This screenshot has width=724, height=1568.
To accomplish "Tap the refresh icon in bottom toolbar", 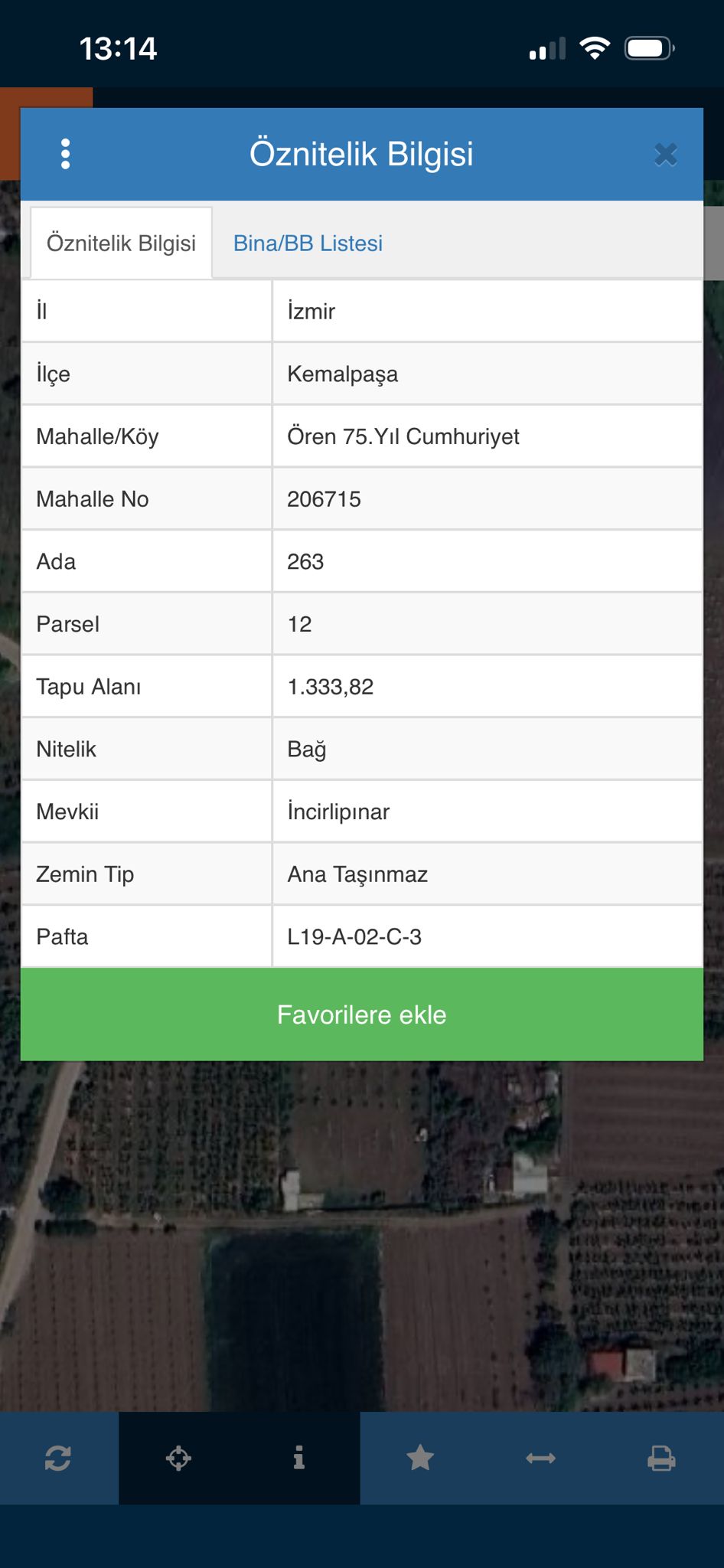I will click(x=58, y=1459).
